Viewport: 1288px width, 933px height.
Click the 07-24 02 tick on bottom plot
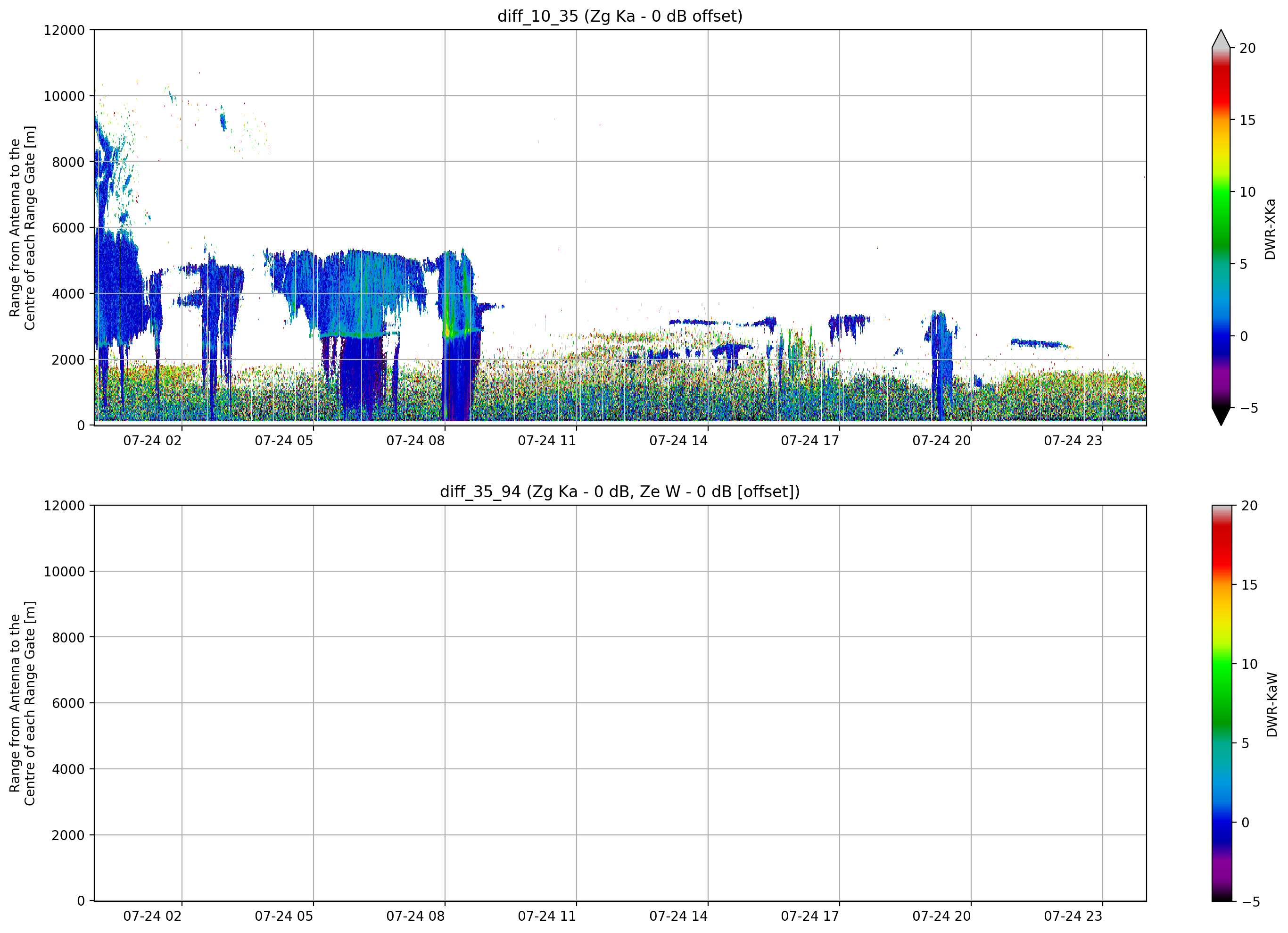(x=152, y=916)
